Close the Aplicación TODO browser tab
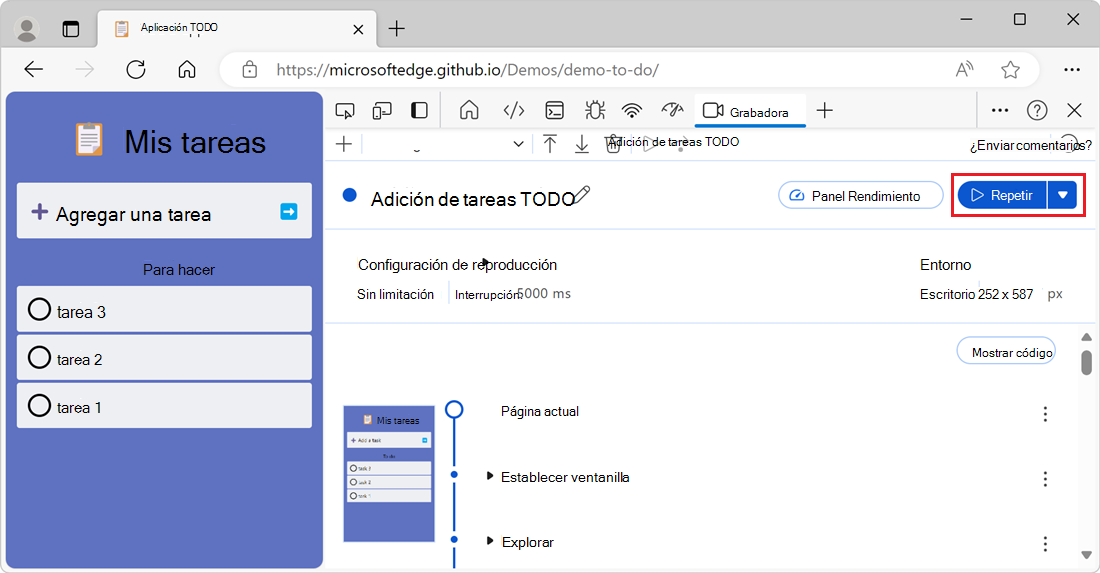This screenshot has height=573, width=1100. (x=358, y=29)
